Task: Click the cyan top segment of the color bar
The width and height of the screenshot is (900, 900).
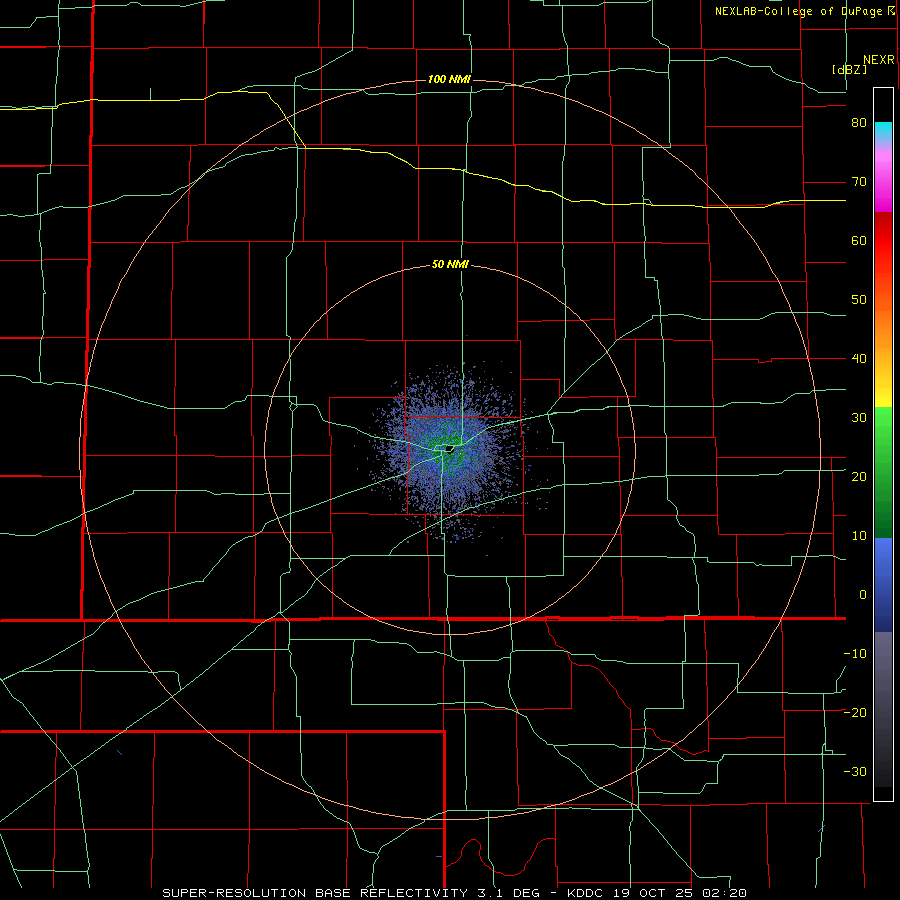Action: coord(883,132)
